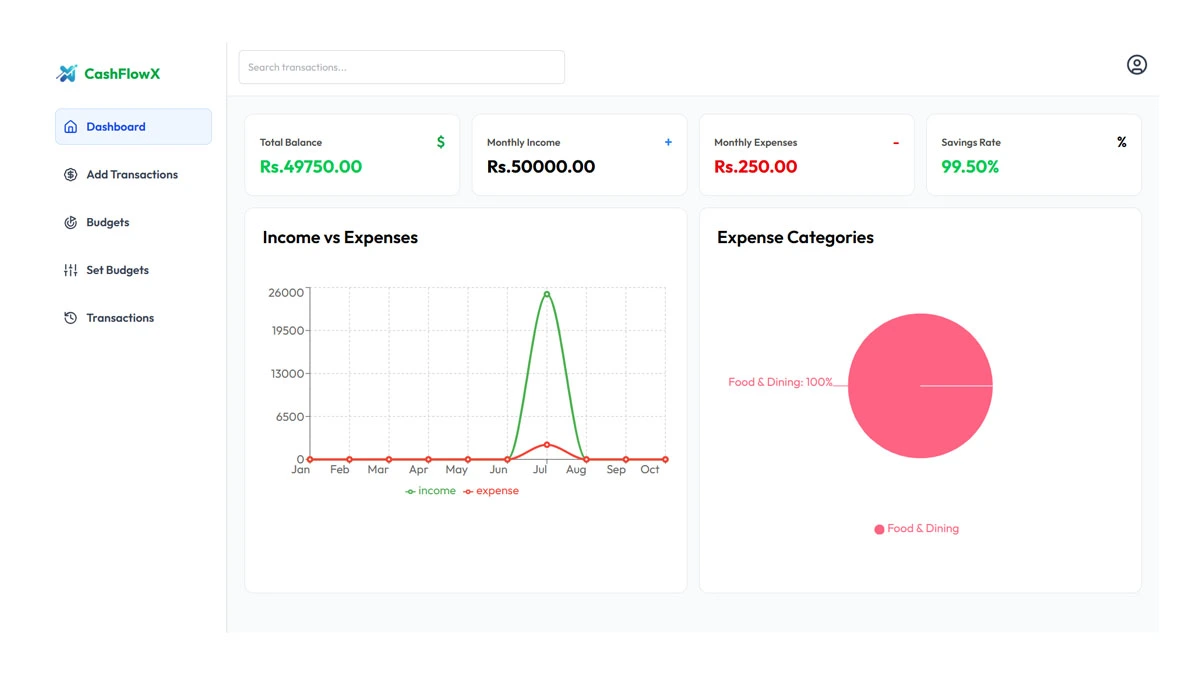The height and width of the screenshot is (675, 1200).
Task: Open the Budgets section
Action: point(133,223)
